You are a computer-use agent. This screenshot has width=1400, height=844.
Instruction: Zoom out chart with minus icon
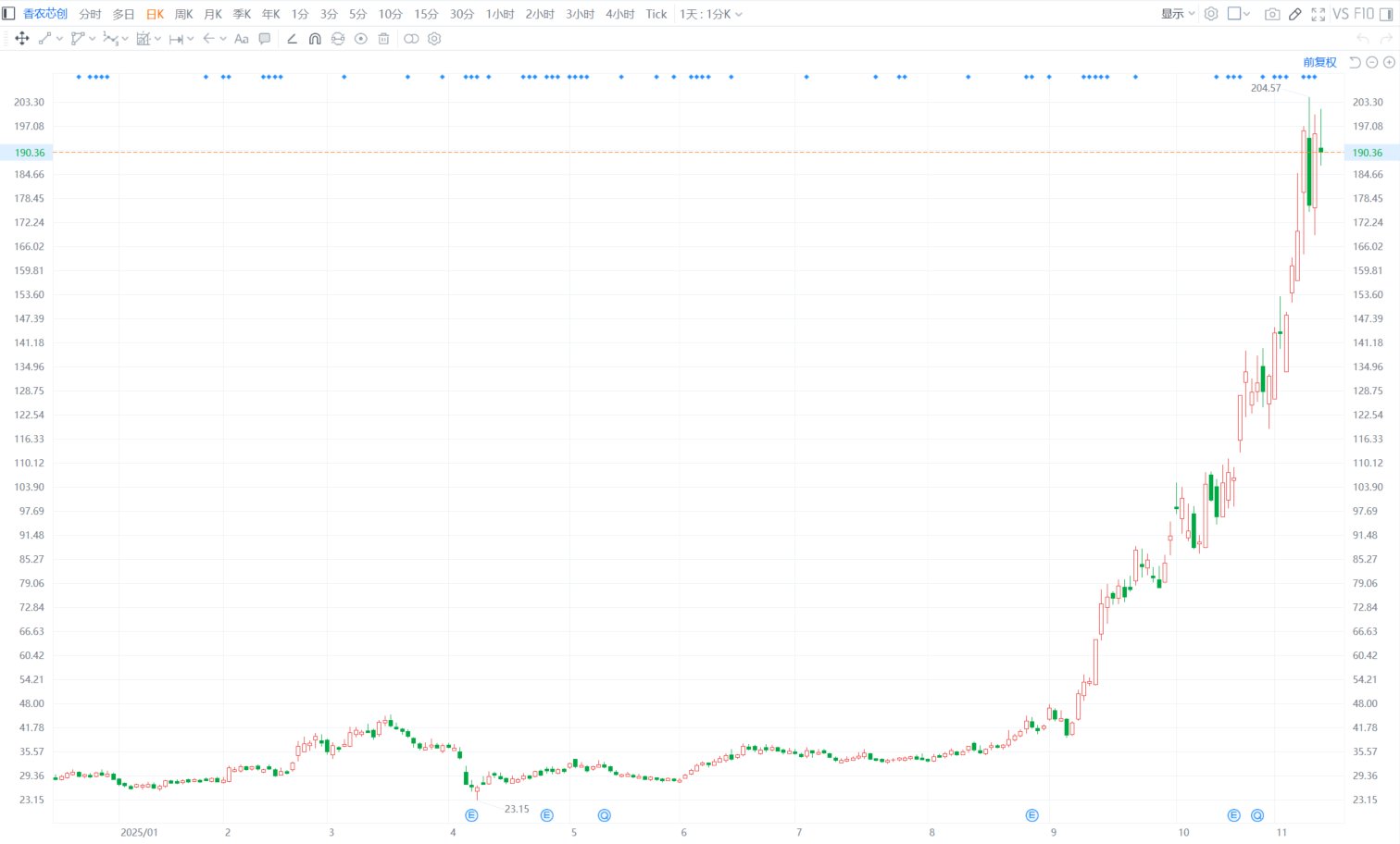click(1372, 62)
